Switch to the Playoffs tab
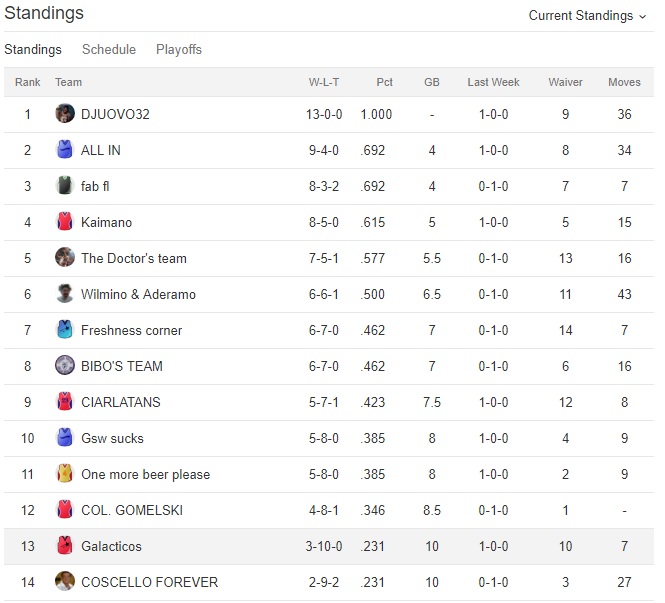The width and height of the screenshot is (665, 603). click(x=179, y=49)
